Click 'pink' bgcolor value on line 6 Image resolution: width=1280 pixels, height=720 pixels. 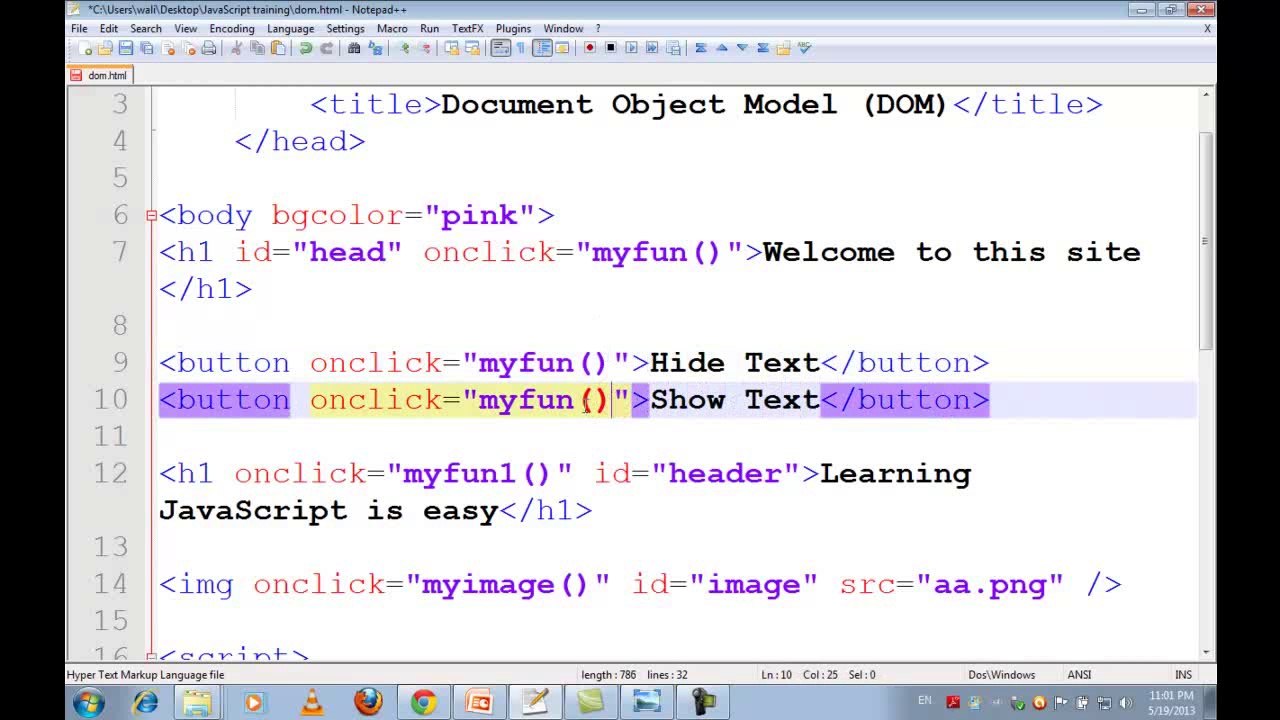click(x=479, y=216)
